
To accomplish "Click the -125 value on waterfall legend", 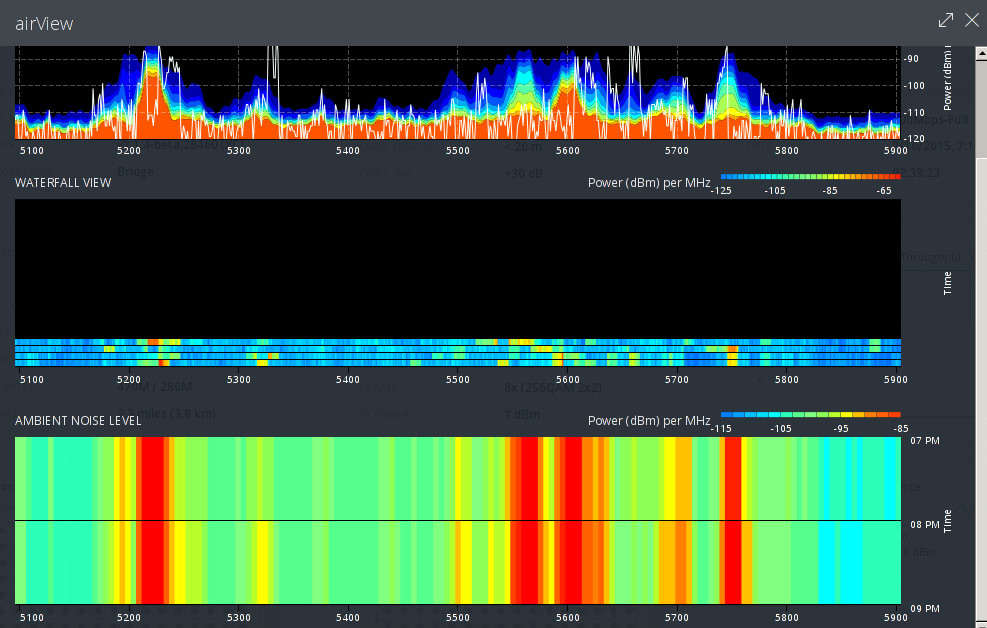I will tap(722, 190).
